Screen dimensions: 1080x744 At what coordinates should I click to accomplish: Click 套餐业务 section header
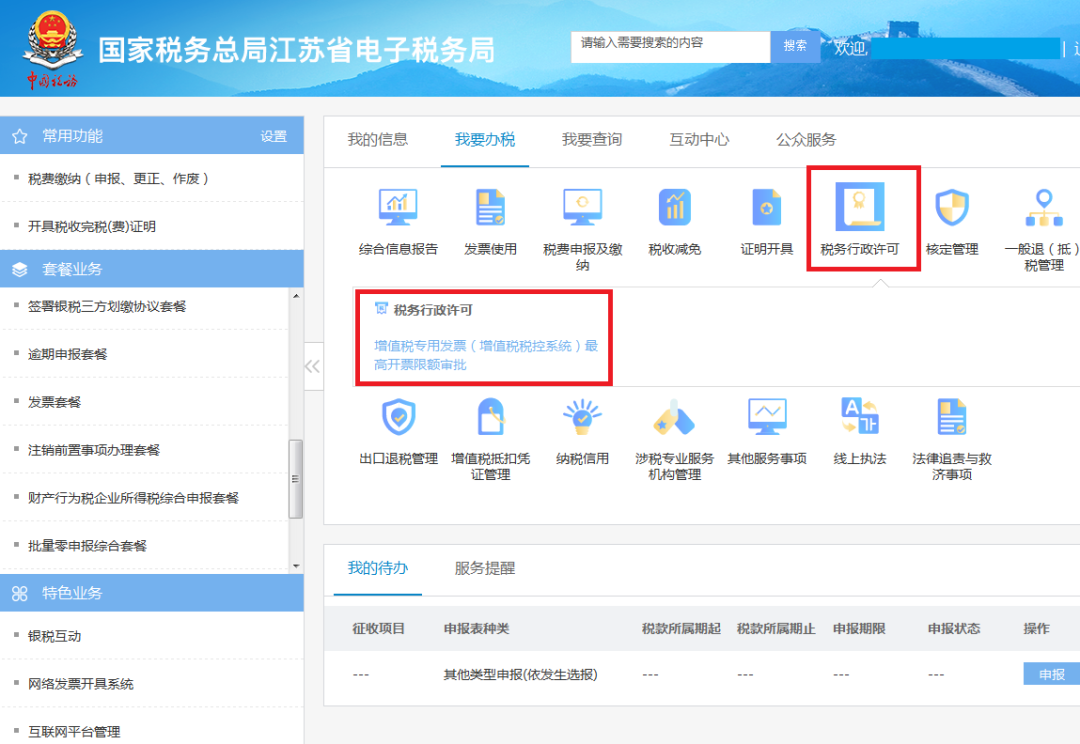coord(152,269)
